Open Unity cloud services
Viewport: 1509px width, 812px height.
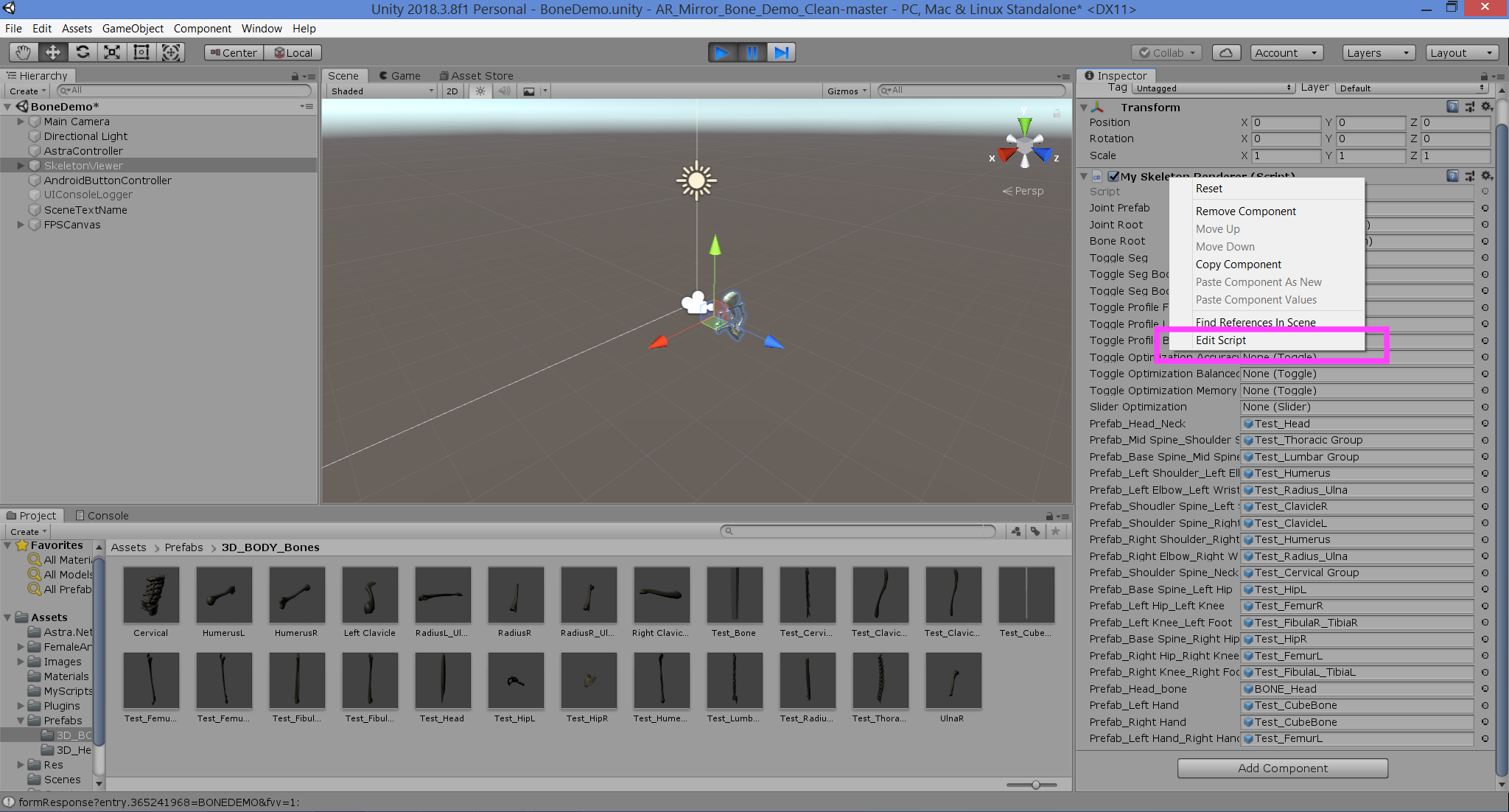pos(1225,52)
